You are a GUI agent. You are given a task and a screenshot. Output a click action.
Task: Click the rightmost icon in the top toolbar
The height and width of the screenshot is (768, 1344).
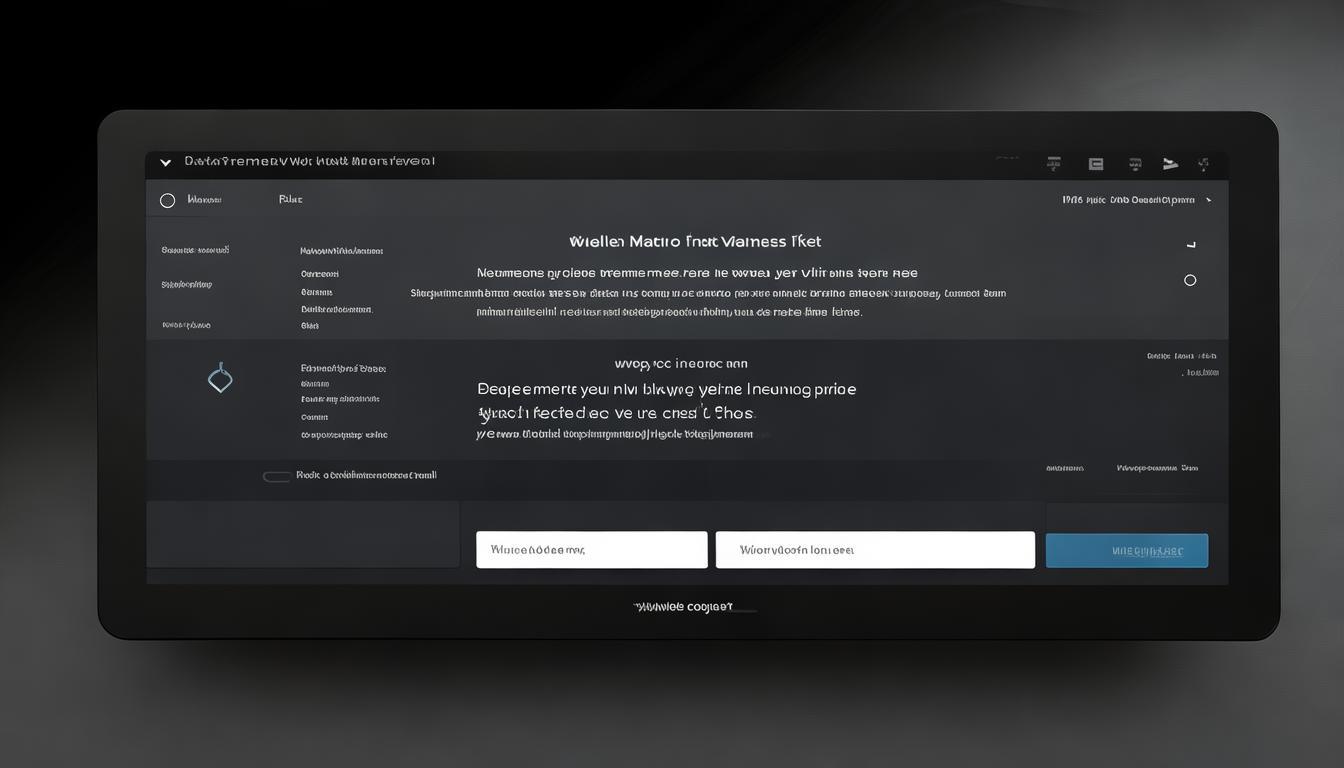[1204, 164]
